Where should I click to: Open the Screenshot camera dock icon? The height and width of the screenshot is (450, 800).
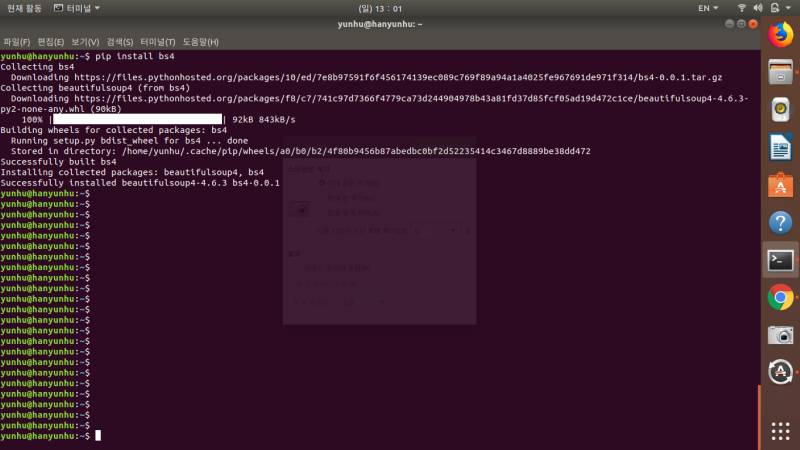(x=780, y=335)
